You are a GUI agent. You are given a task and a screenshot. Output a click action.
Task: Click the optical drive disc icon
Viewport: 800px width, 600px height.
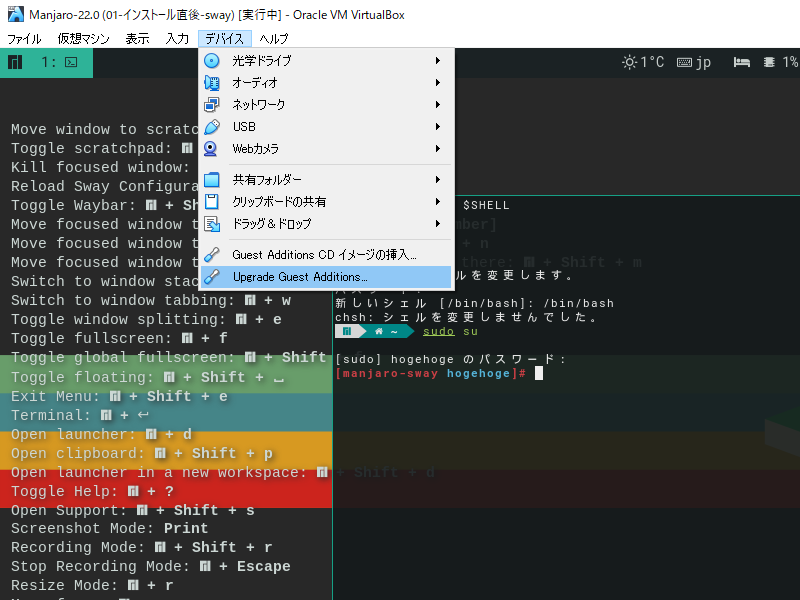212,61
